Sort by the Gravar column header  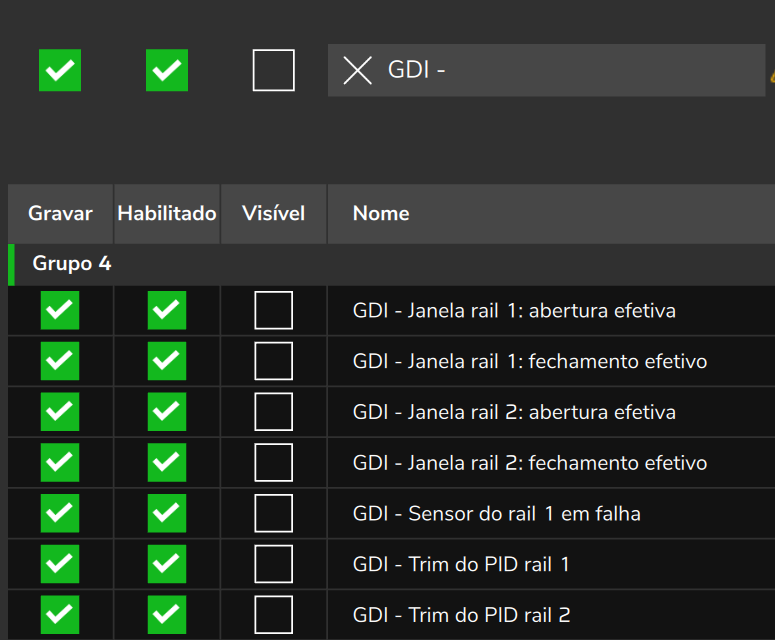click(60, 213)
